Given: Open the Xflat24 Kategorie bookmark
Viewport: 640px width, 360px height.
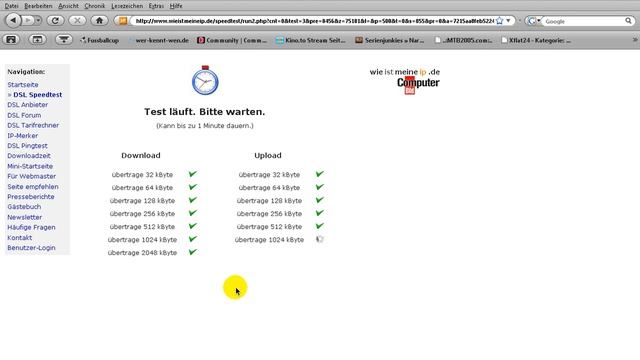Looking at the screenshot, I should (x=536, y=40).
